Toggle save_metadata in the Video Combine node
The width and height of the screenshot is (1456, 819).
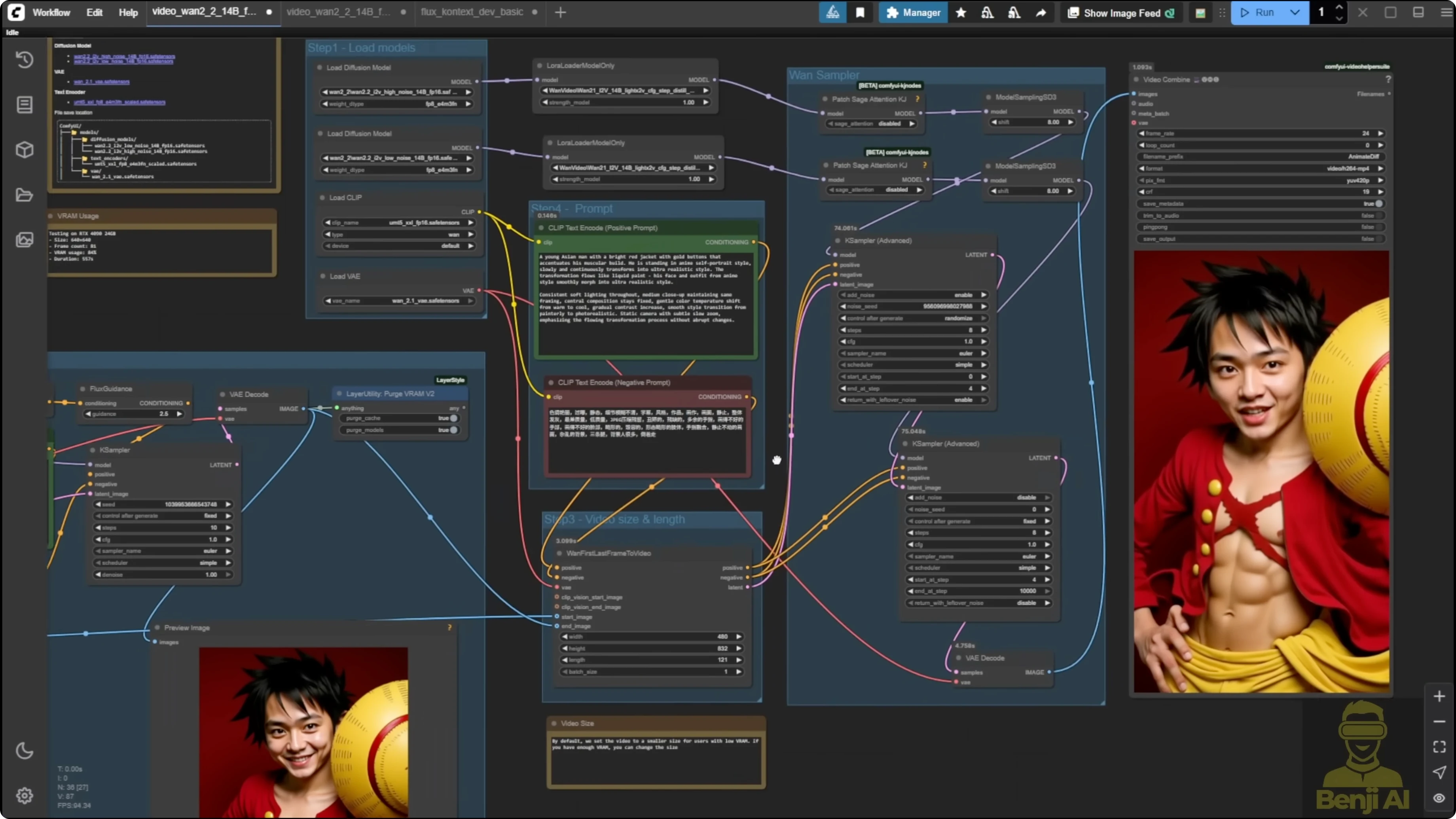coord(1377,203)
